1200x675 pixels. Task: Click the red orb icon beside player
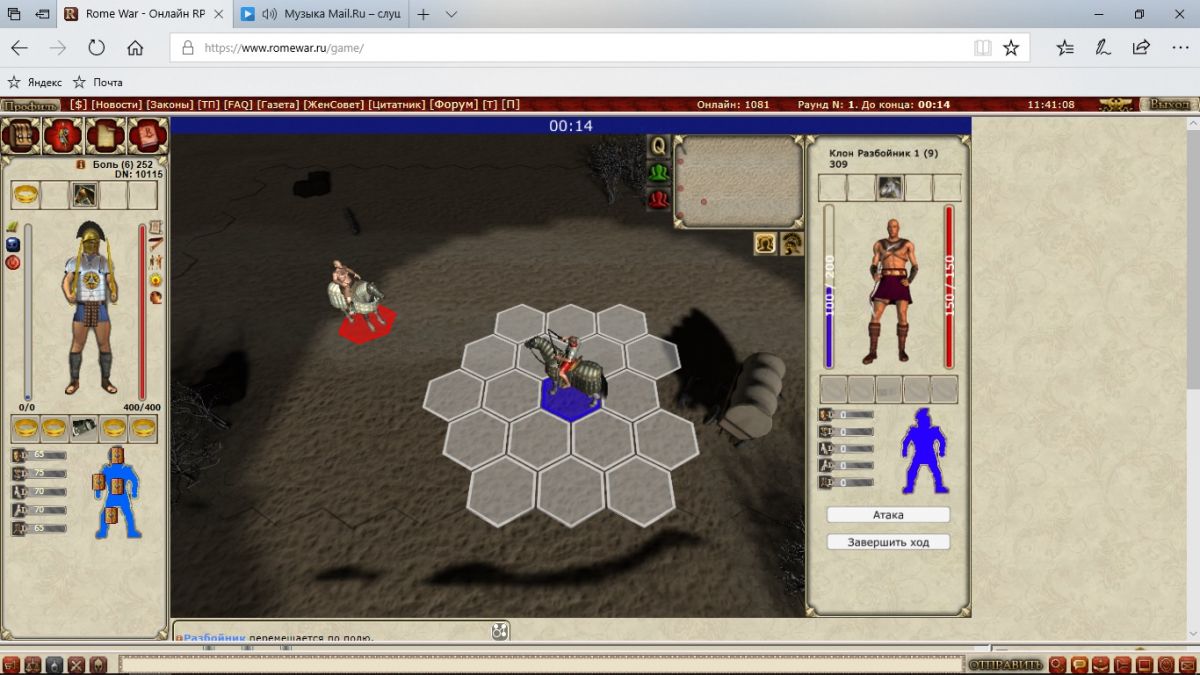coord(13,262)
